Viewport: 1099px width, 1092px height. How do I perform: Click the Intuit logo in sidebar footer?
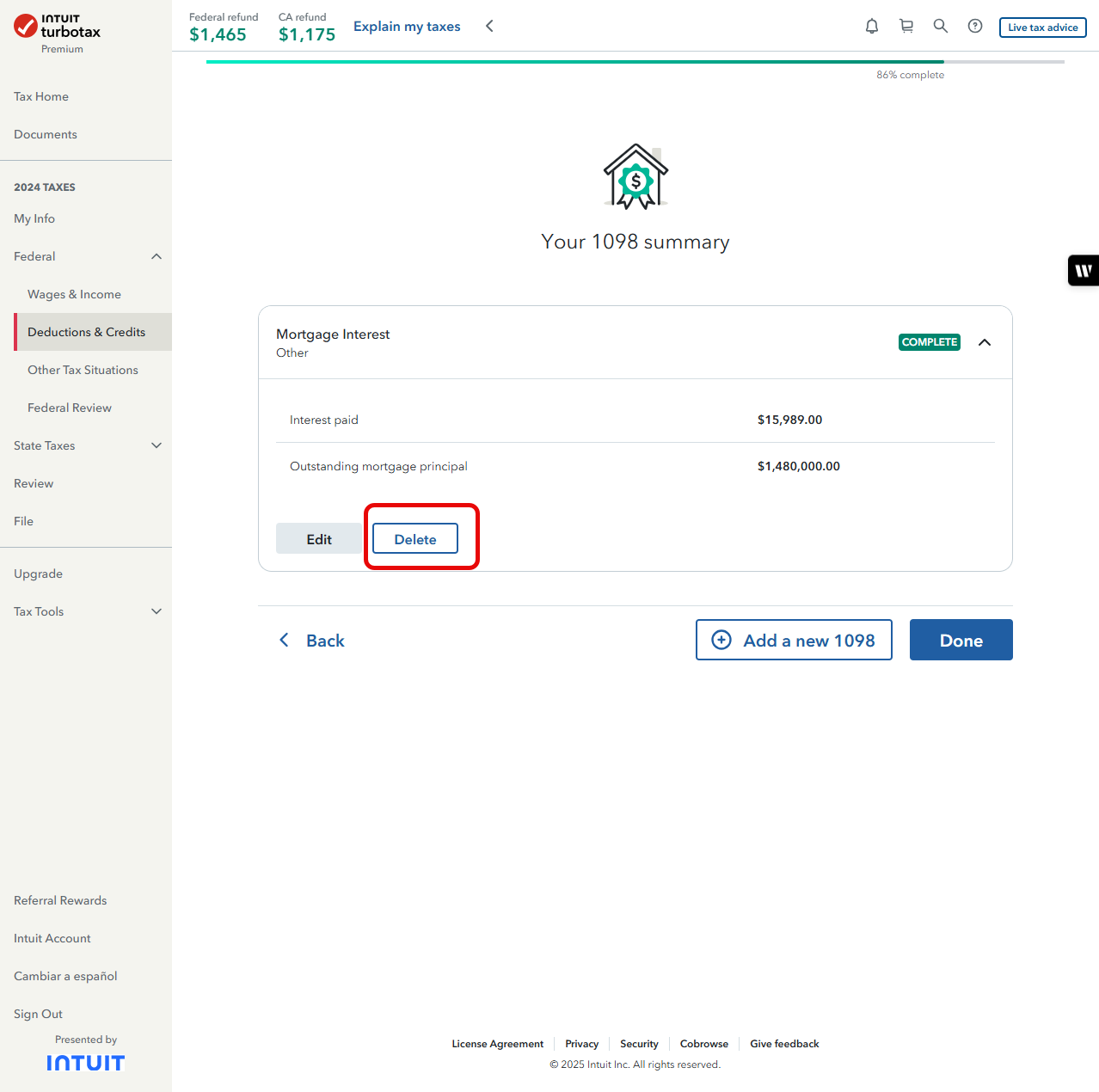[86, 1063]
